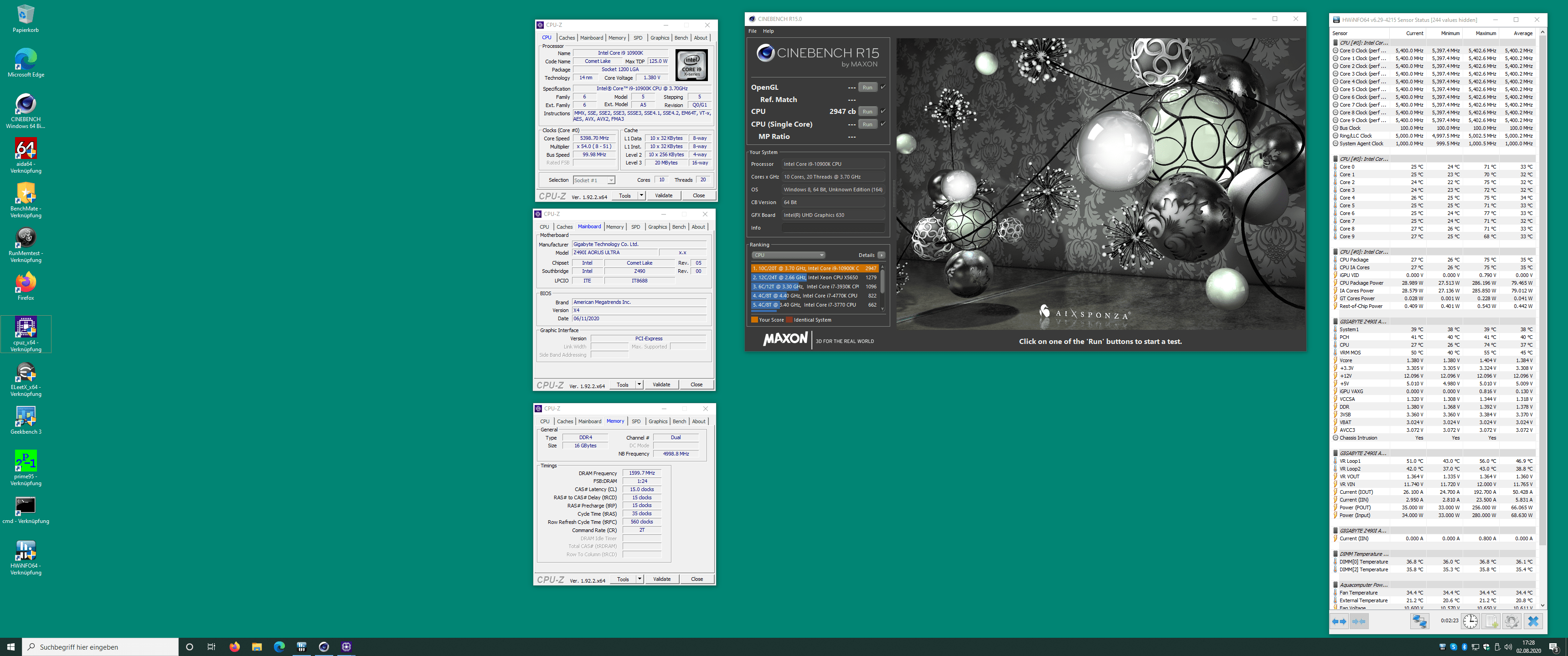
Task: Select Geekbench 3 desktop icon
Action: pos(26,420)
